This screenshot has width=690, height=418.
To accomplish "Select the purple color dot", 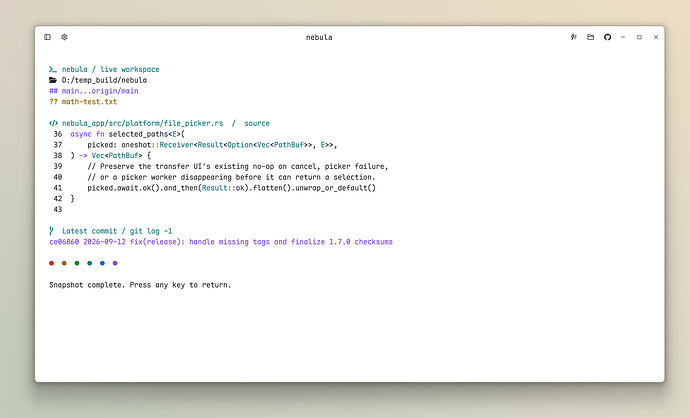I will coord(115,263).
